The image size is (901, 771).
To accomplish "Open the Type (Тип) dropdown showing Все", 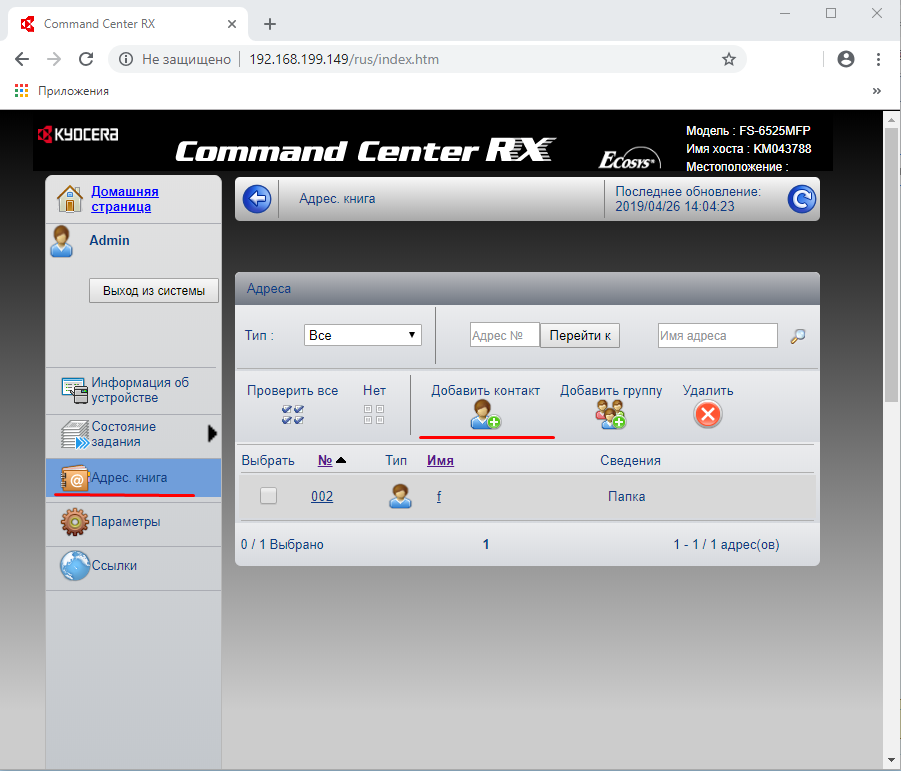I will (x=362, y=336).
